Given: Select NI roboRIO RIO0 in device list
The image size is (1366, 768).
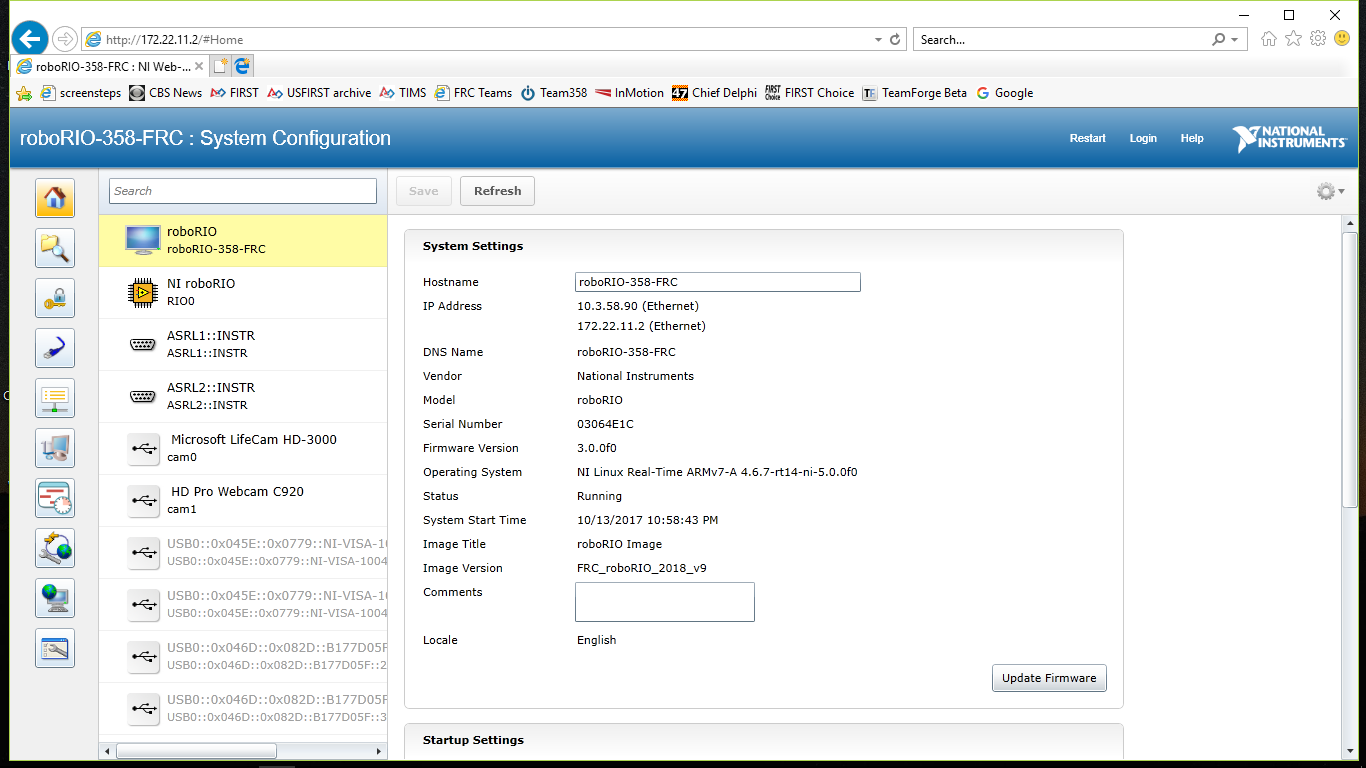Looking at the screenshot, I should [x=243, y=292].
